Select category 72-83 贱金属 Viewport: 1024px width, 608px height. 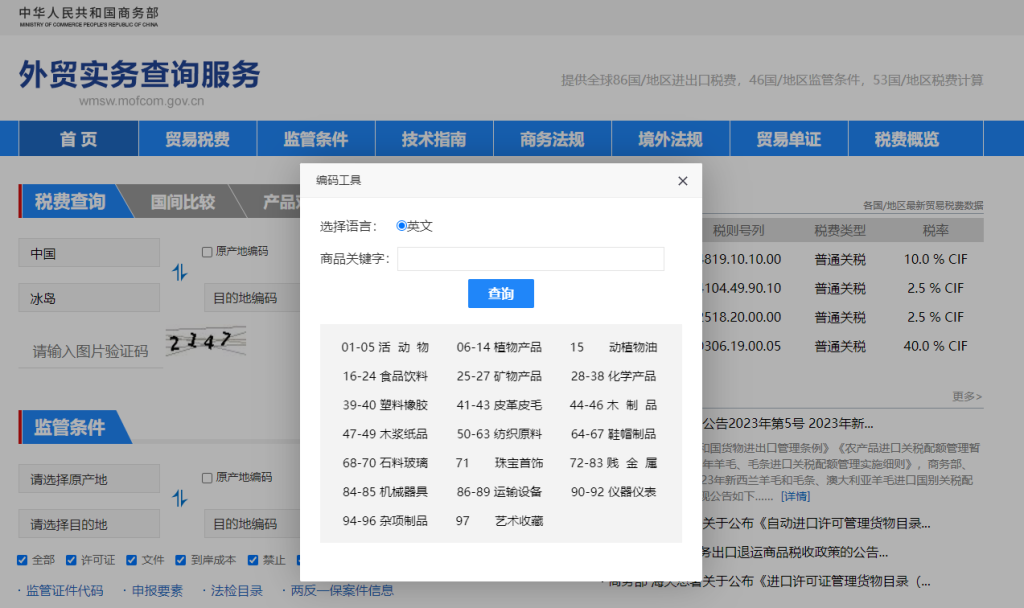[x=613, y=463]
